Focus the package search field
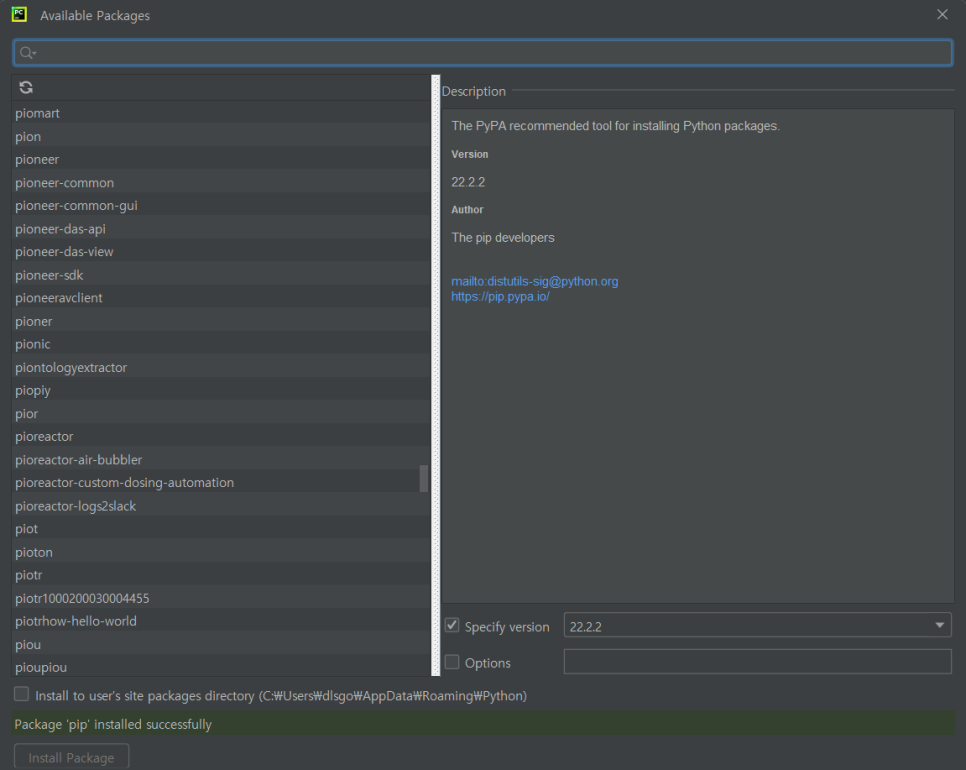 click(x=482, y=53)
